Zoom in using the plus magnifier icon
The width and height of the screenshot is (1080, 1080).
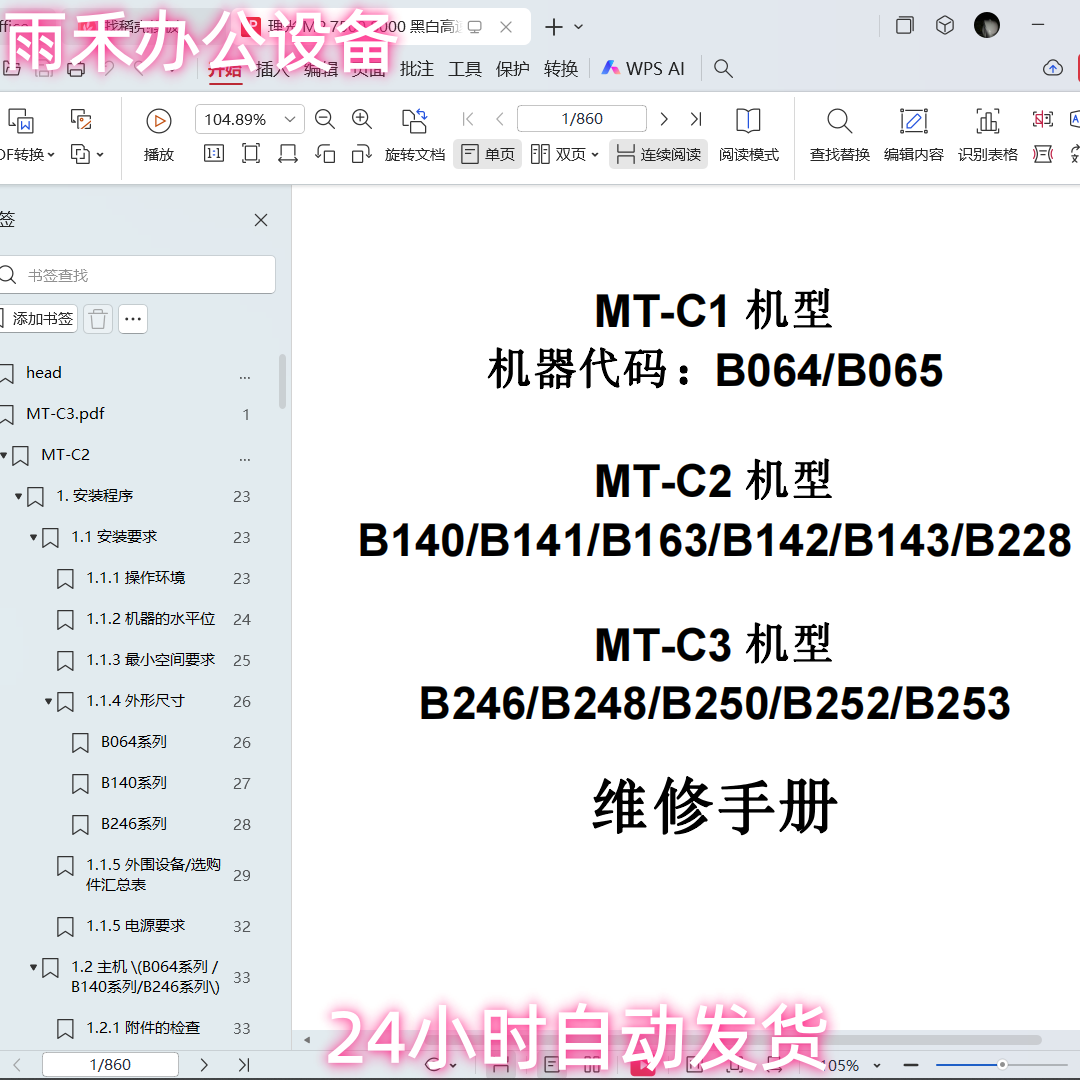tap(362, 119)
